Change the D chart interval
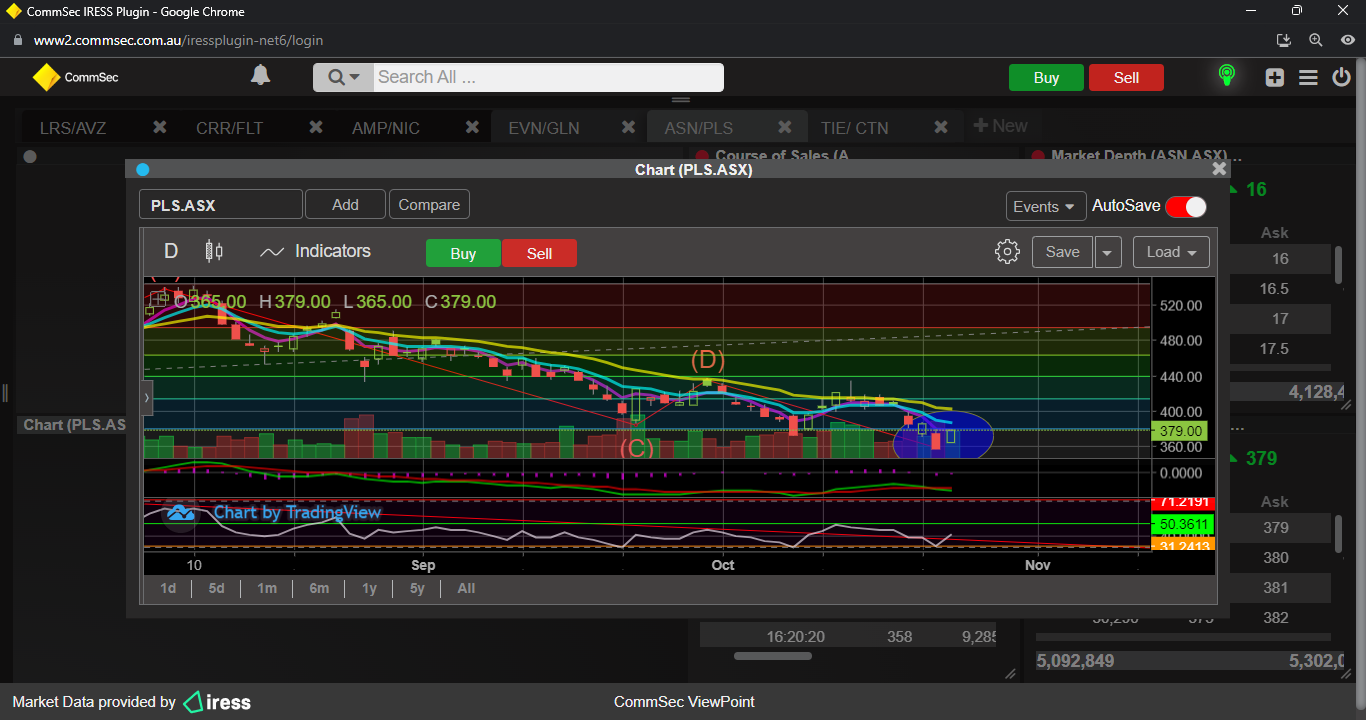The image size is (1366, 720). [x=171, y=252]
